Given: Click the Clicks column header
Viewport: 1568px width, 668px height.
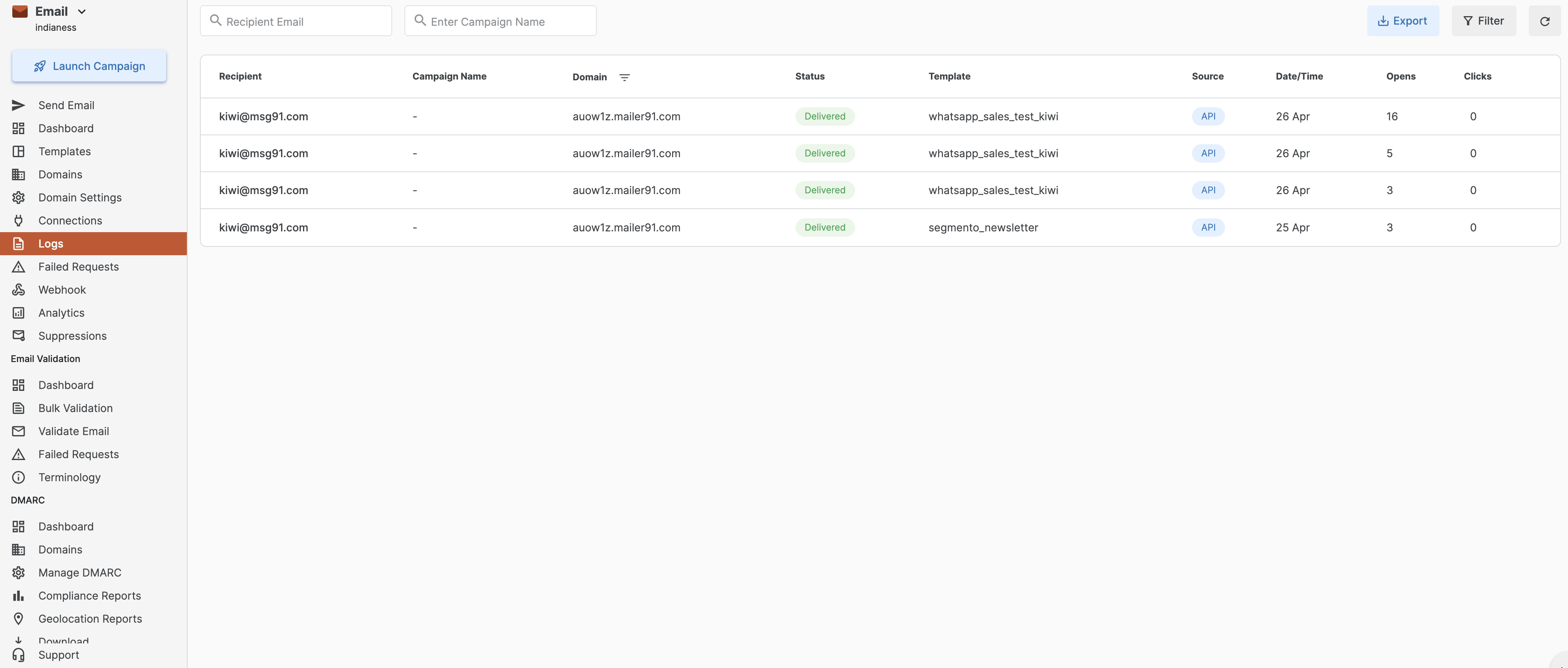Looking at the screenshot, I should pos(1477,76).
